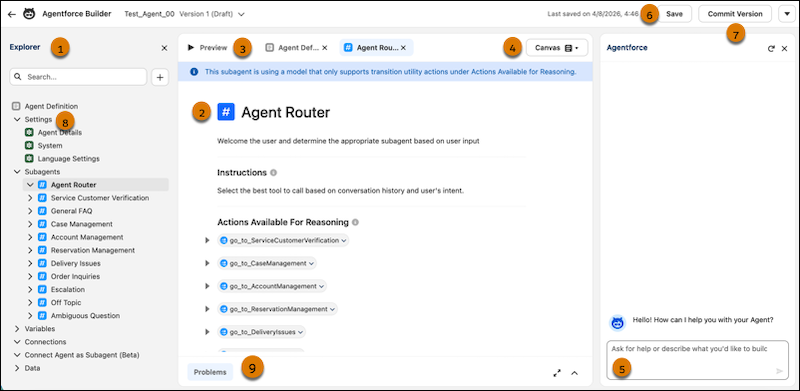
Task: Expand Service Customer Verification subagent
Action: point(30,198)
